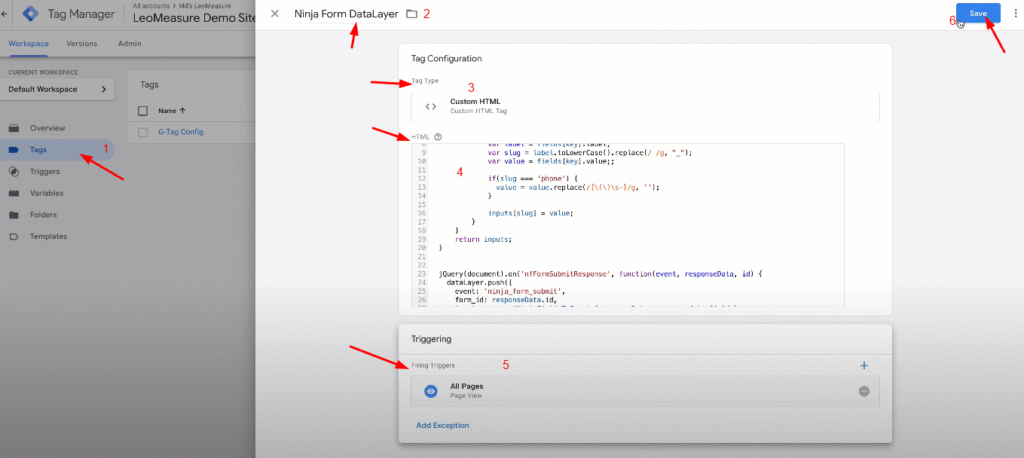Go back with the top-left arrow

pyautogui.click(x=4, y=13)
